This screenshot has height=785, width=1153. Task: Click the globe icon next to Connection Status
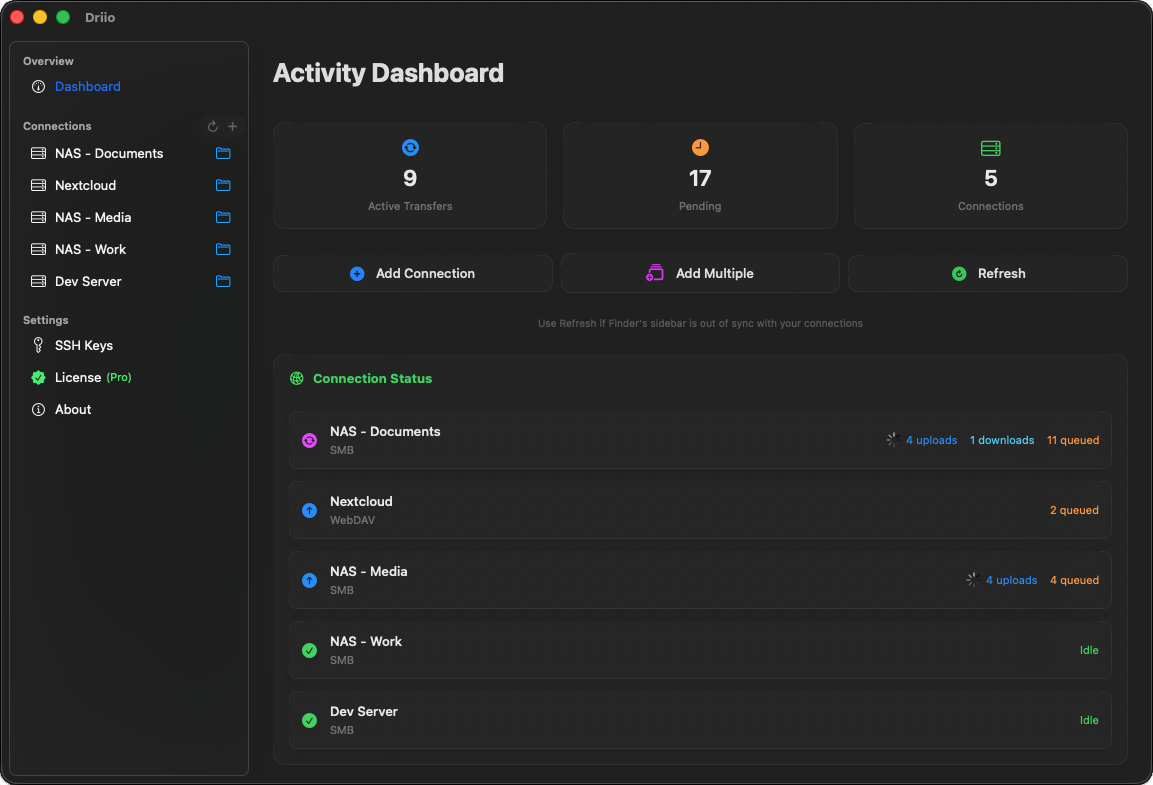[x=296, y=378]
